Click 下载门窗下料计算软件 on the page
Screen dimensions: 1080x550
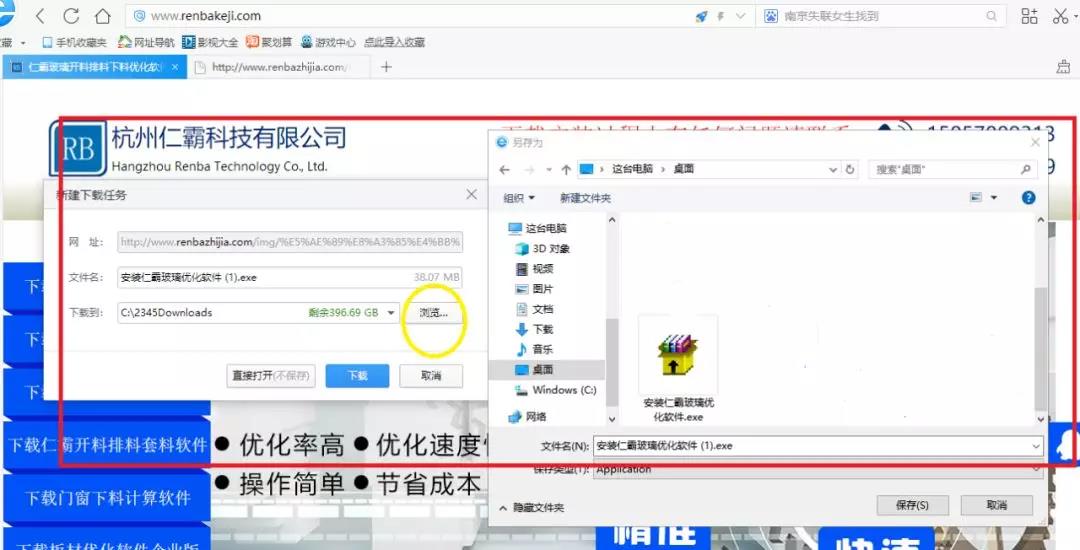click(x=107, y=497)
